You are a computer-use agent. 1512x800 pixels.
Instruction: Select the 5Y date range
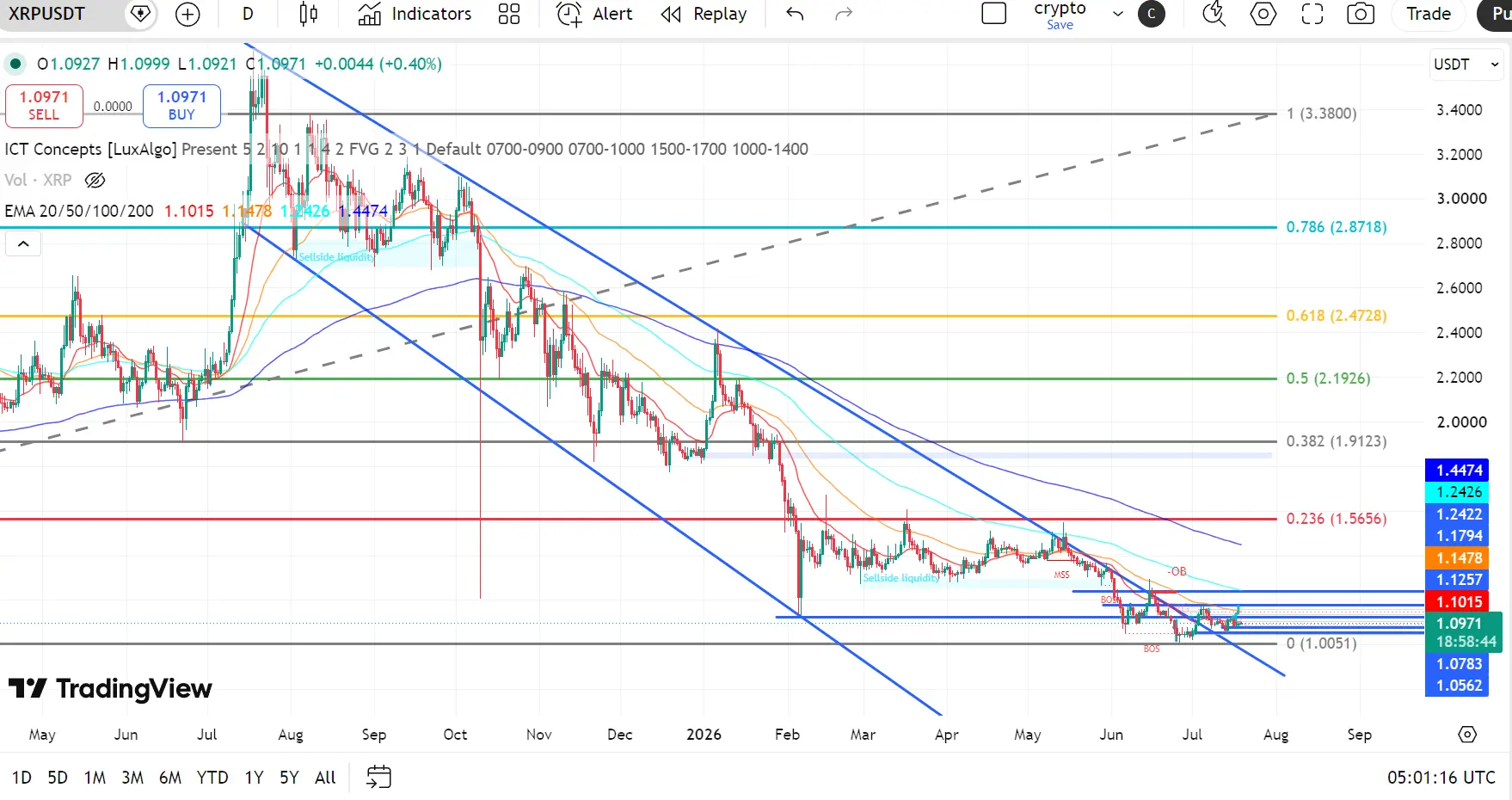pos(289,778)
